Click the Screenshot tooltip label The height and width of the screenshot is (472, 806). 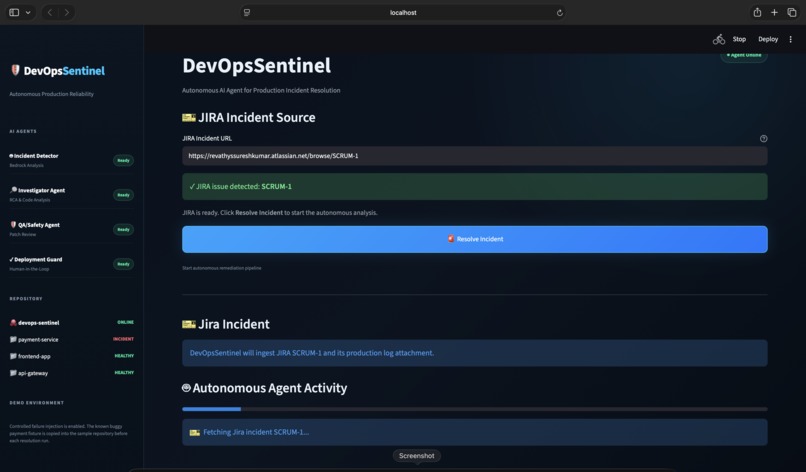tap(416, 456)
